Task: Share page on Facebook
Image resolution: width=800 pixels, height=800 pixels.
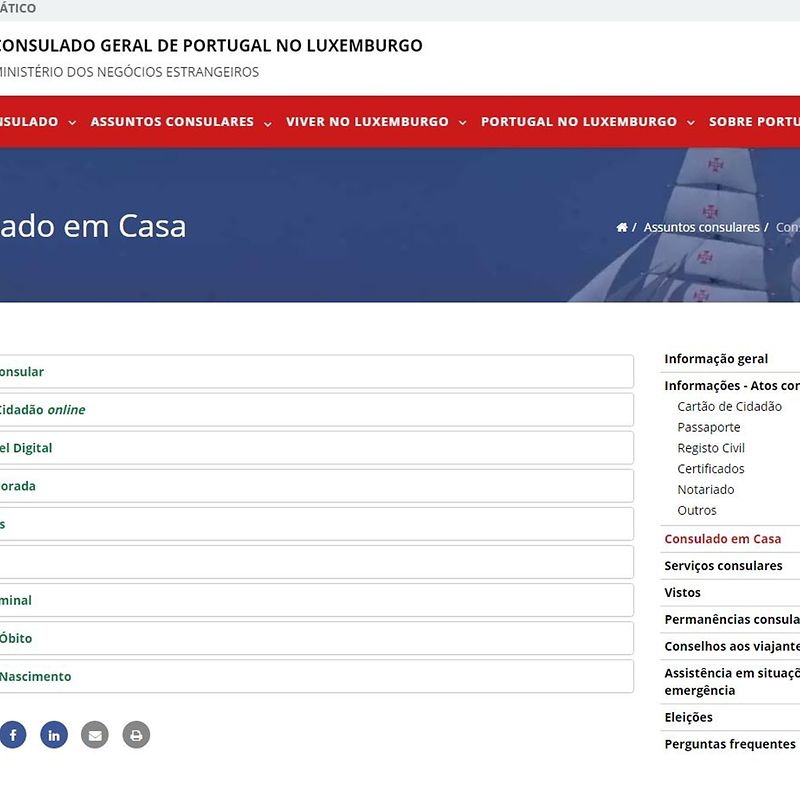Action: click(13, 735)
